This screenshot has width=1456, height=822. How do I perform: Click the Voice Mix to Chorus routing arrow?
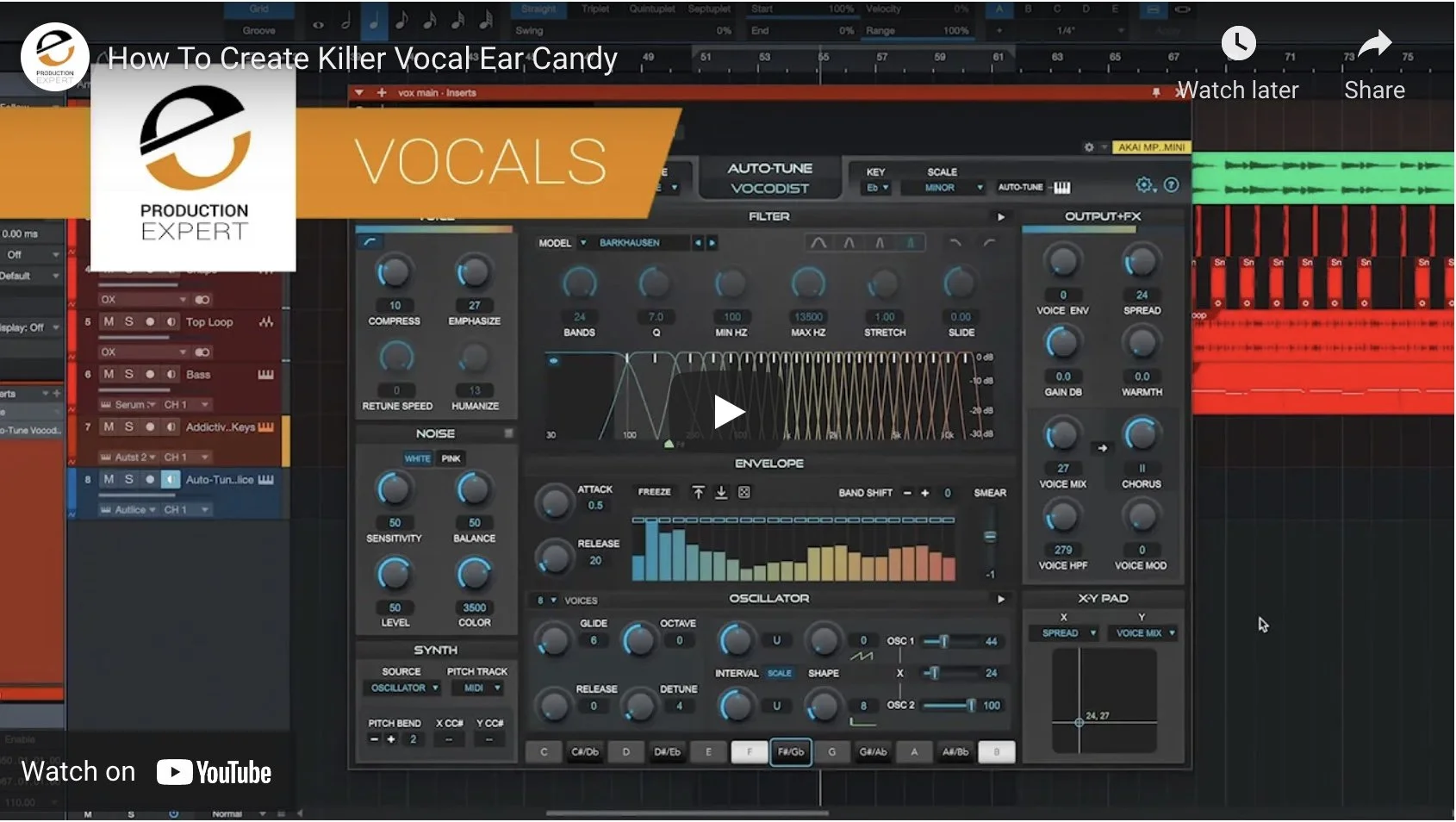(x=1102, y=448)
